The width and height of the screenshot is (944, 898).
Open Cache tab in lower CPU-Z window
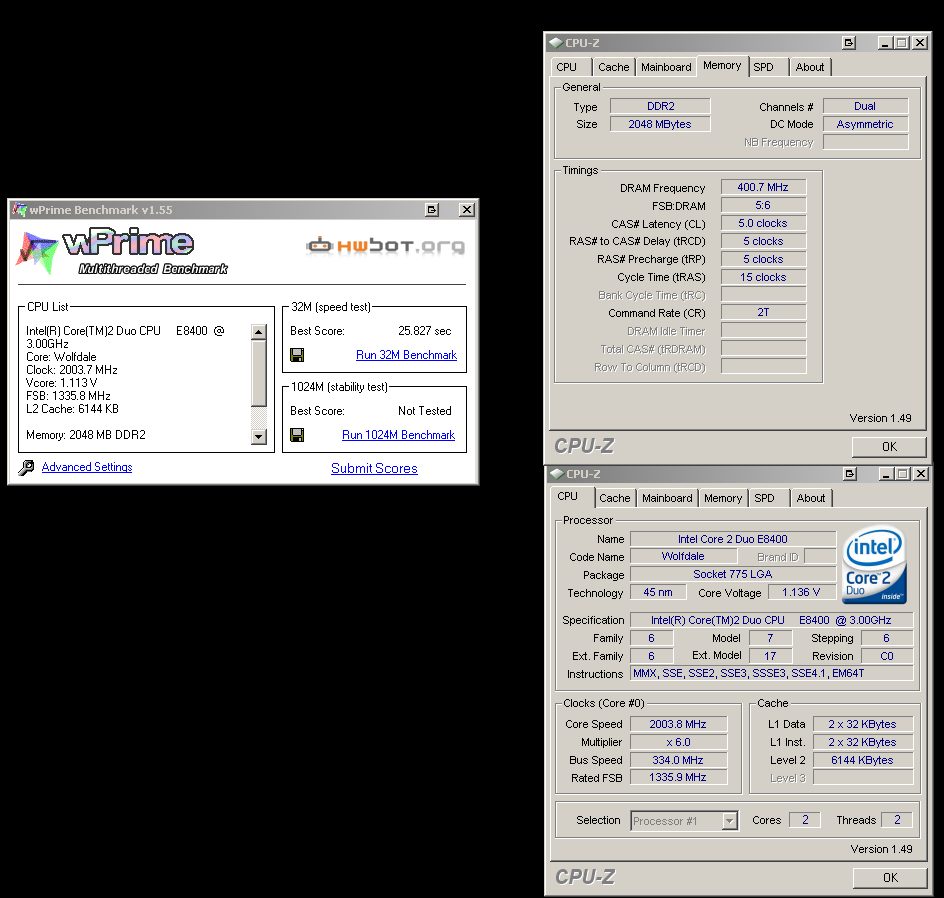click(x=615, y=498)
